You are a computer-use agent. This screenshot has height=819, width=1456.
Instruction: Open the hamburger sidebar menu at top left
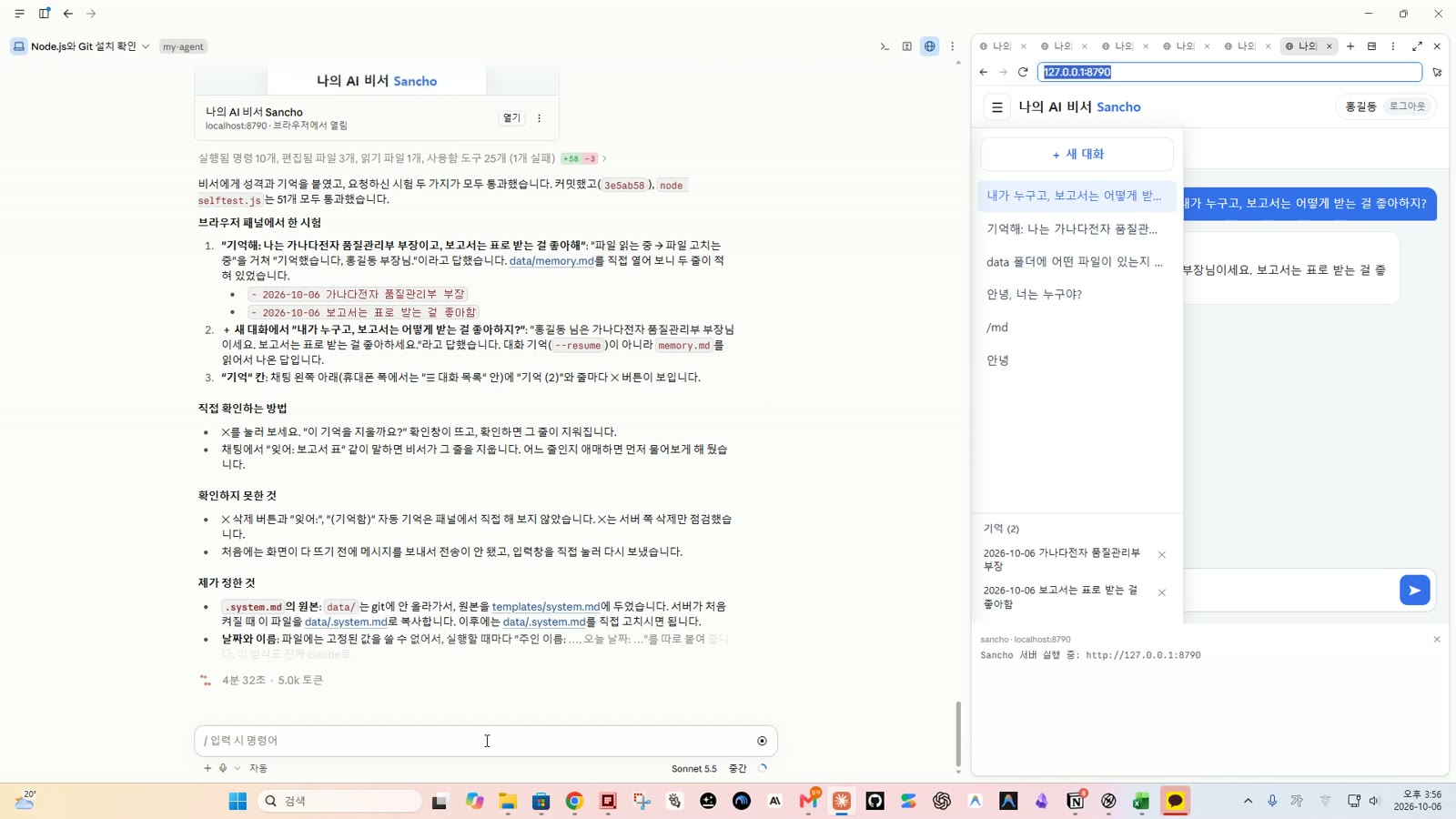coord(19,14)
